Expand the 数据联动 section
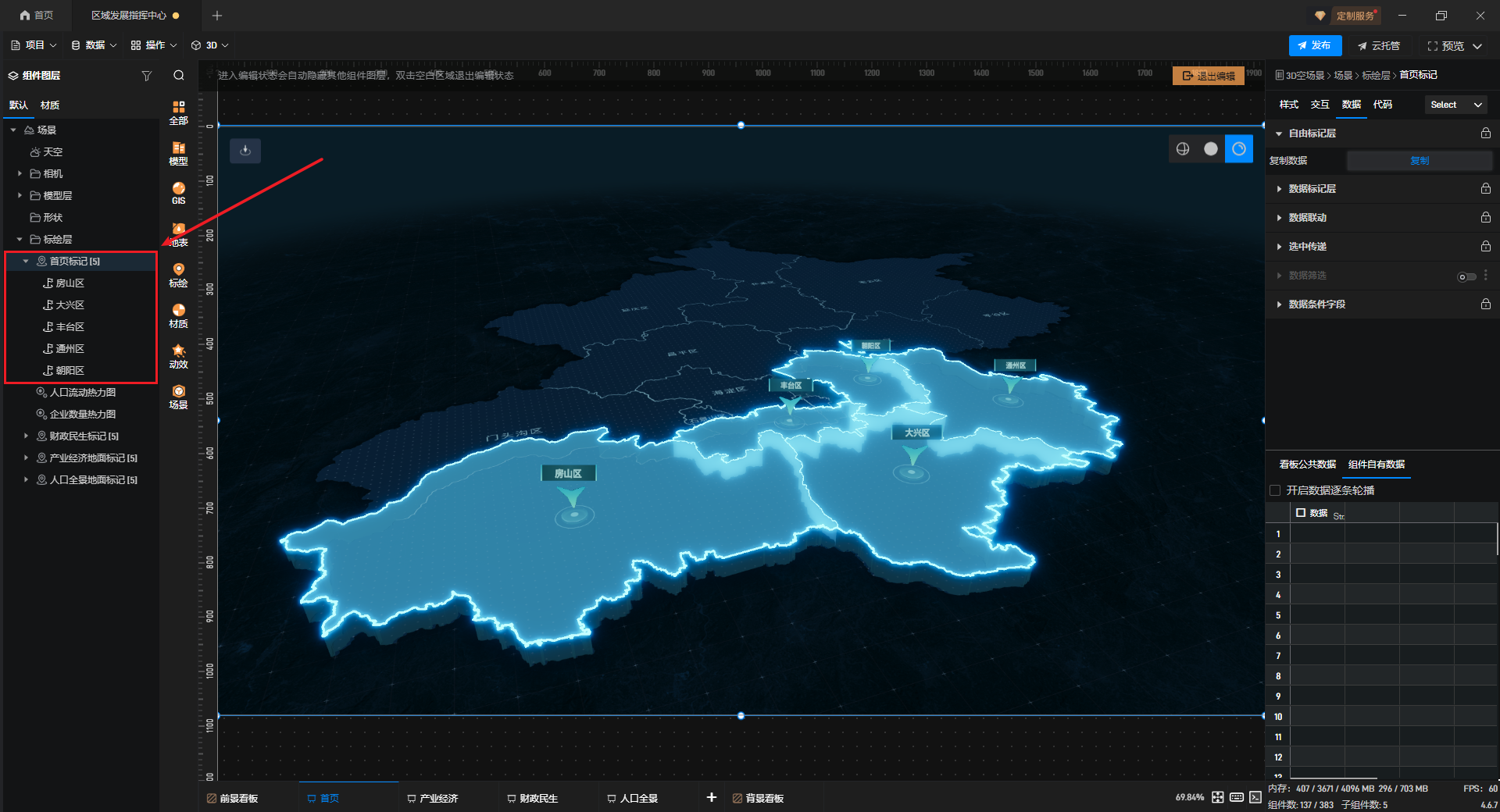The height and width of the screenshot is (812, 1500). point(1307,218)
